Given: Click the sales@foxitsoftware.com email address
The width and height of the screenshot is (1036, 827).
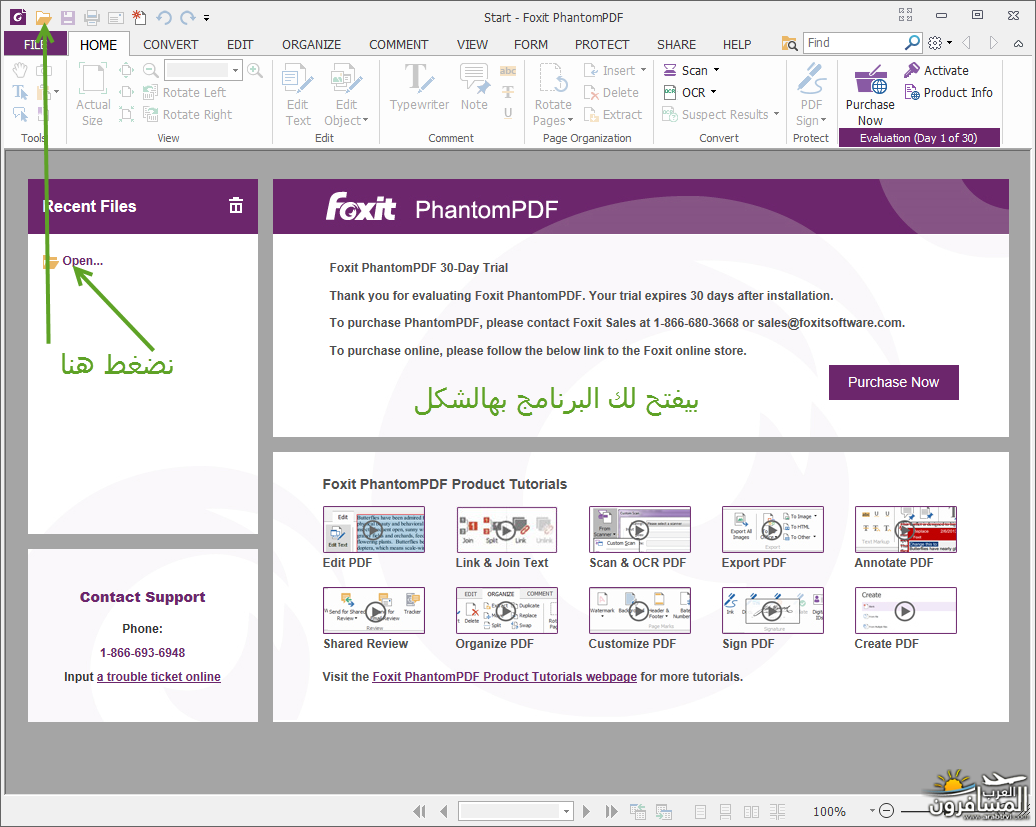Looking at the screenshot, I should point(830,323).
